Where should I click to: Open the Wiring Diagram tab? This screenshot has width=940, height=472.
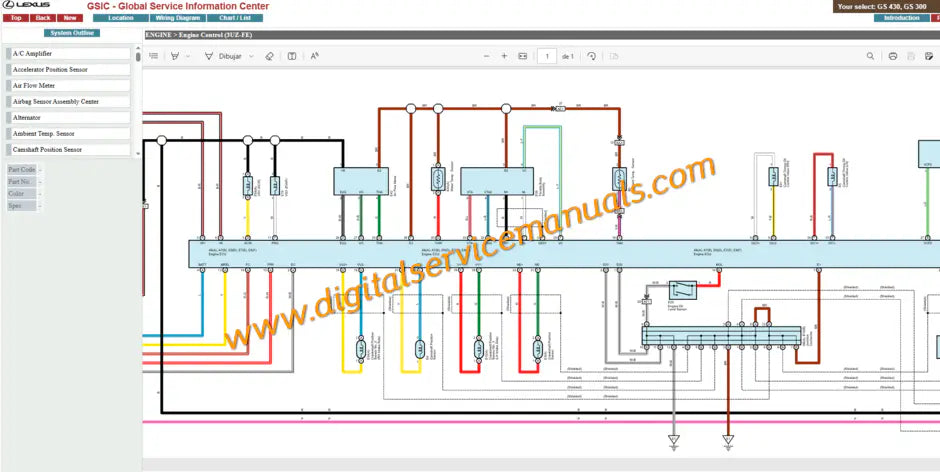(177, 18)
